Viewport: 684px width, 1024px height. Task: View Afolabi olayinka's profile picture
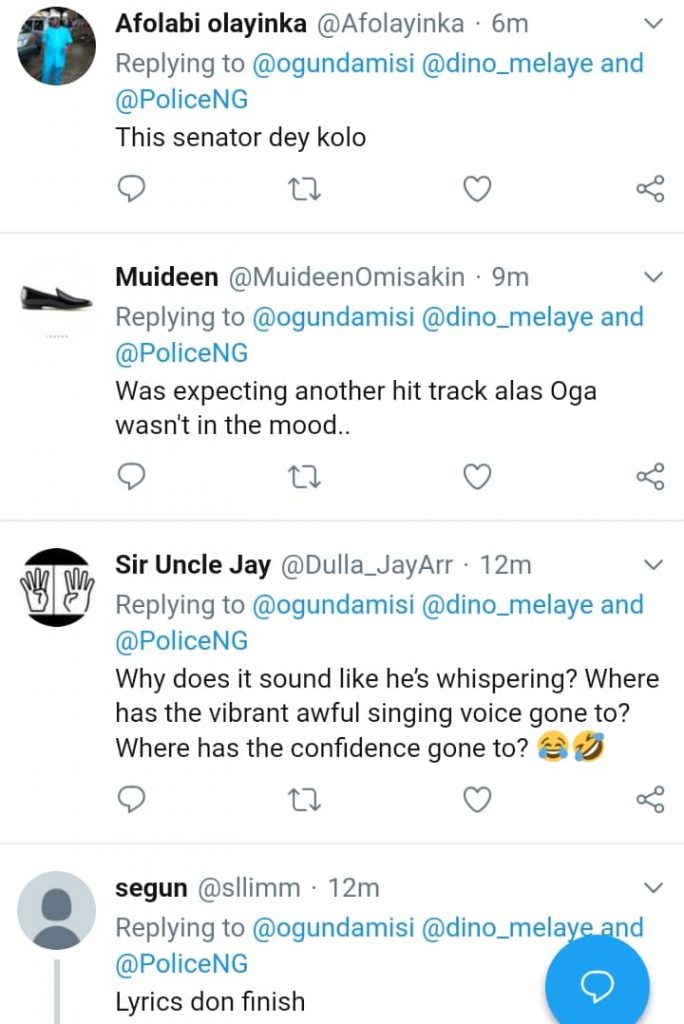(57, 45)
